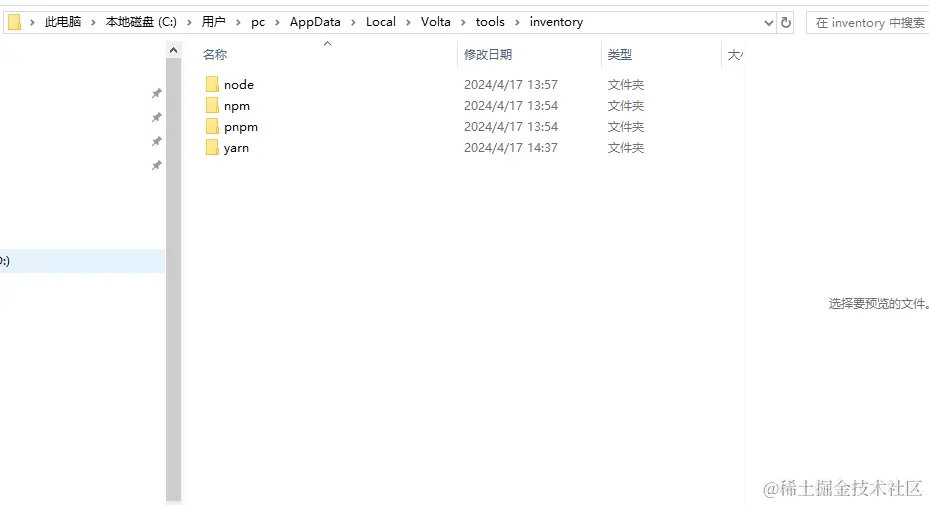Select the highlighted drive item in the navigation pane

[x=82, y=261]
